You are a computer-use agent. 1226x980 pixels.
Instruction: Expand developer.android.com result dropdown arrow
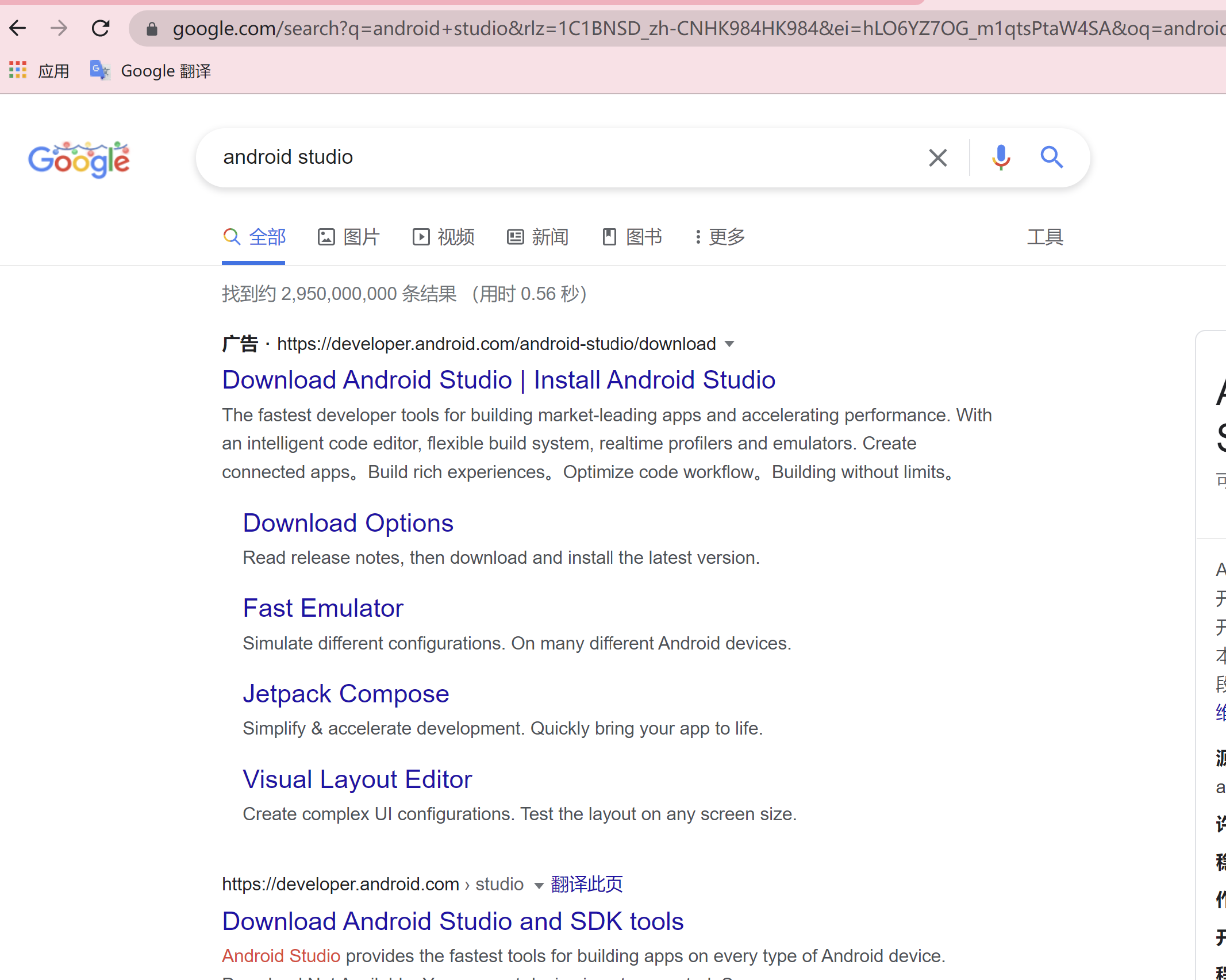[x=539, y=885]
